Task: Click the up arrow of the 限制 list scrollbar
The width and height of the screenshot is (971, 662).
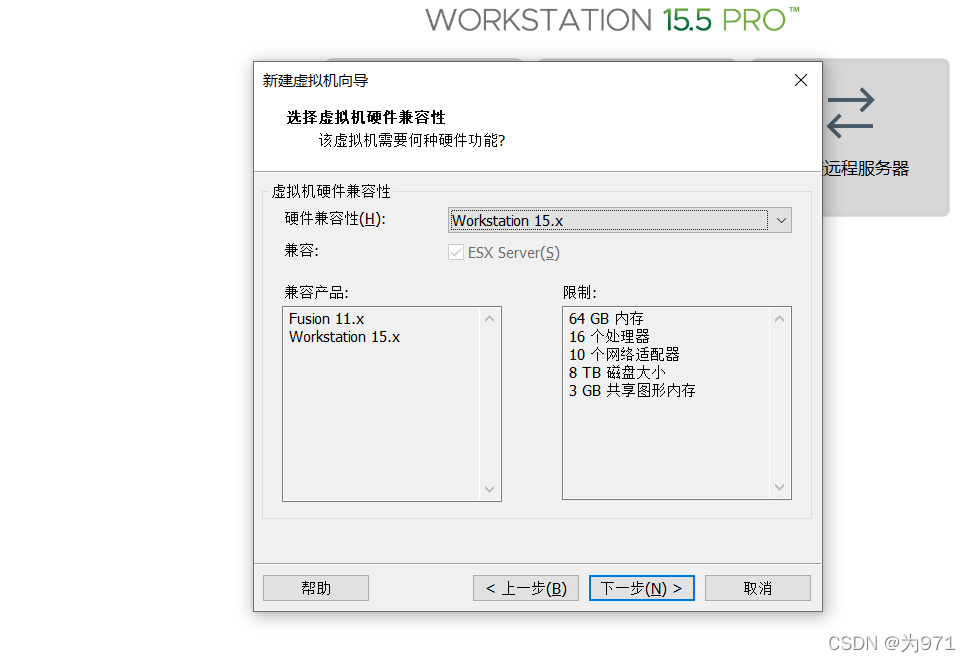Action: click(x=779, y=319)
